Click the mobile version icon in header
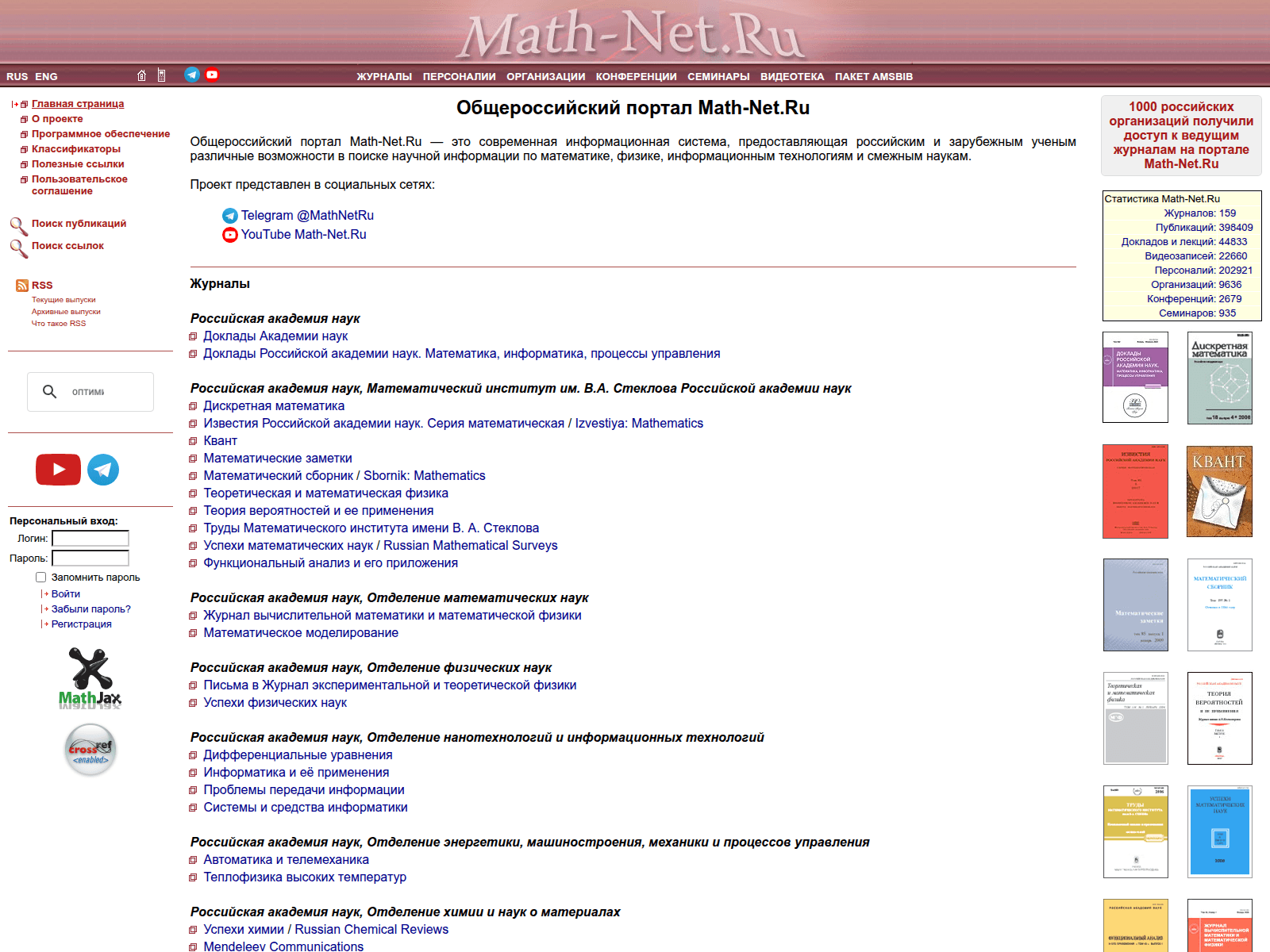Screen dimensions: 1270x952 pyautogui.click(x=161, y=75)
